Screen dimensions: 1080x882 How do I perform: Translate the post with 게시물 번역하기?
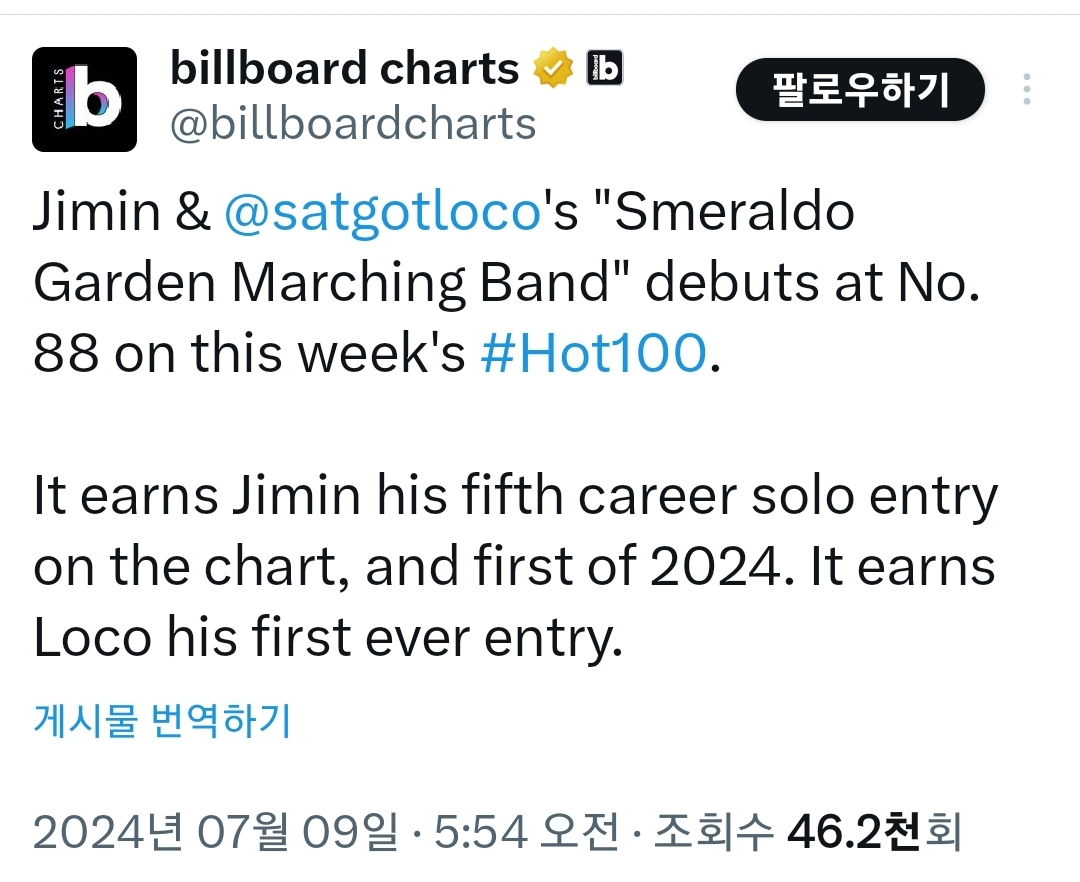[x=162, y=720]
